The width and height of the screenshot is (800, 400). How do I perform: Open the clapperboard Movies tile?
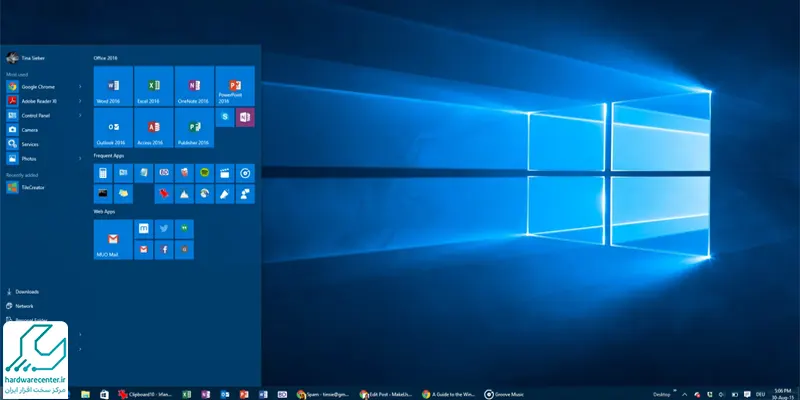tap(224, 173)
